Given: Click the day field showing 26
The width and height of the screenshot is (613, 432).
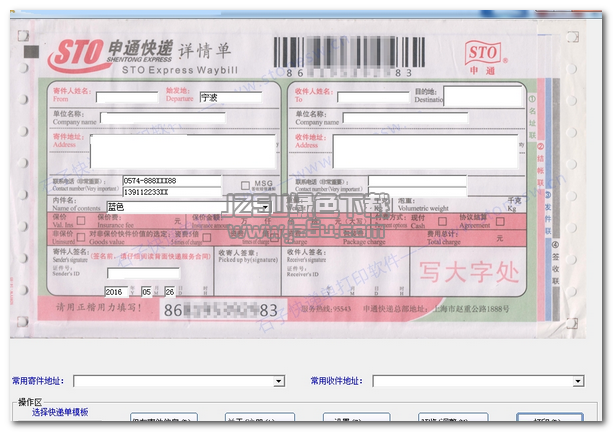Looking at the screenshot, I should 170,292.
